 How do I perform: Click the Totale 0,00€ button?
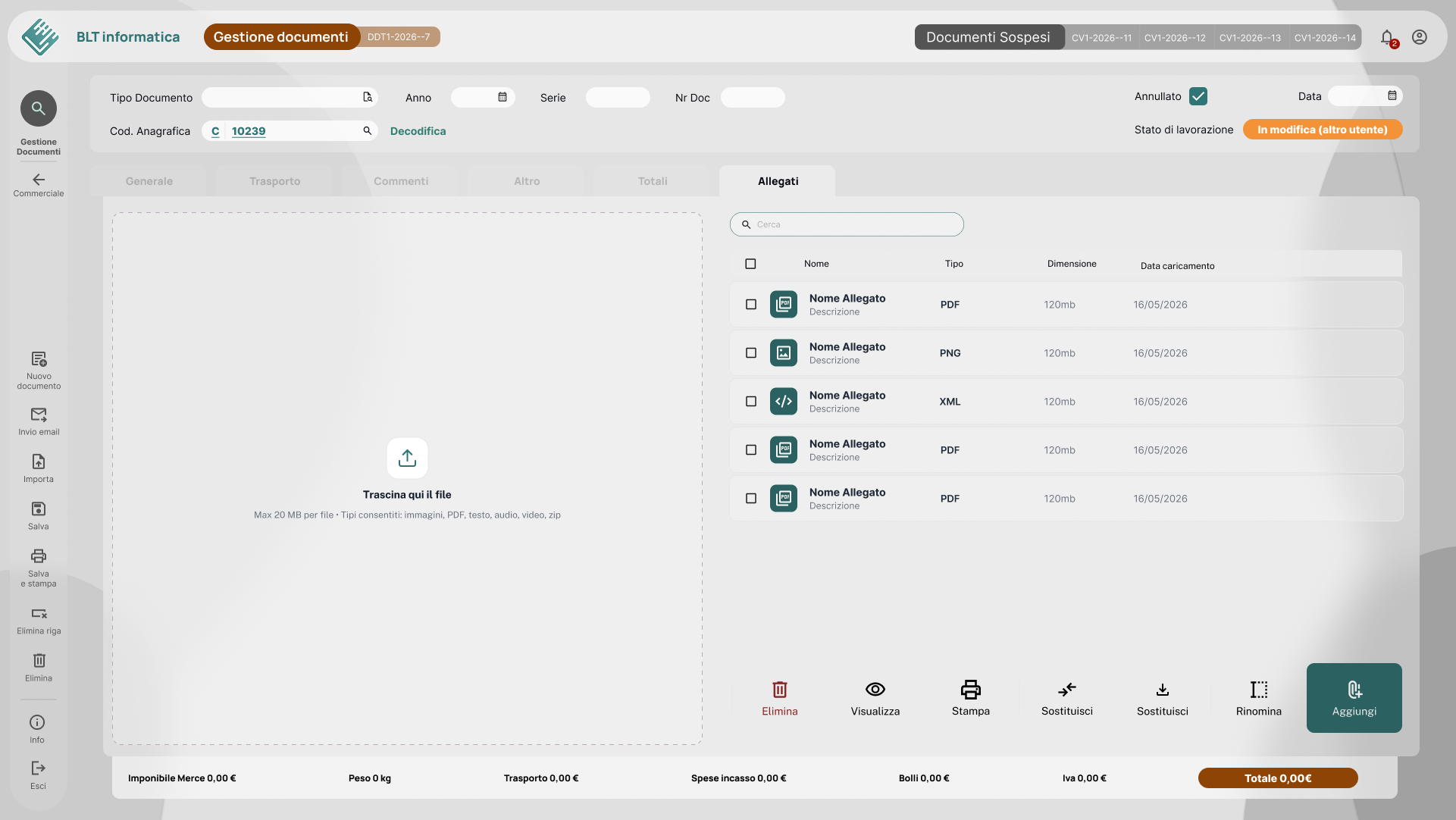click(x=1278, y=778)
